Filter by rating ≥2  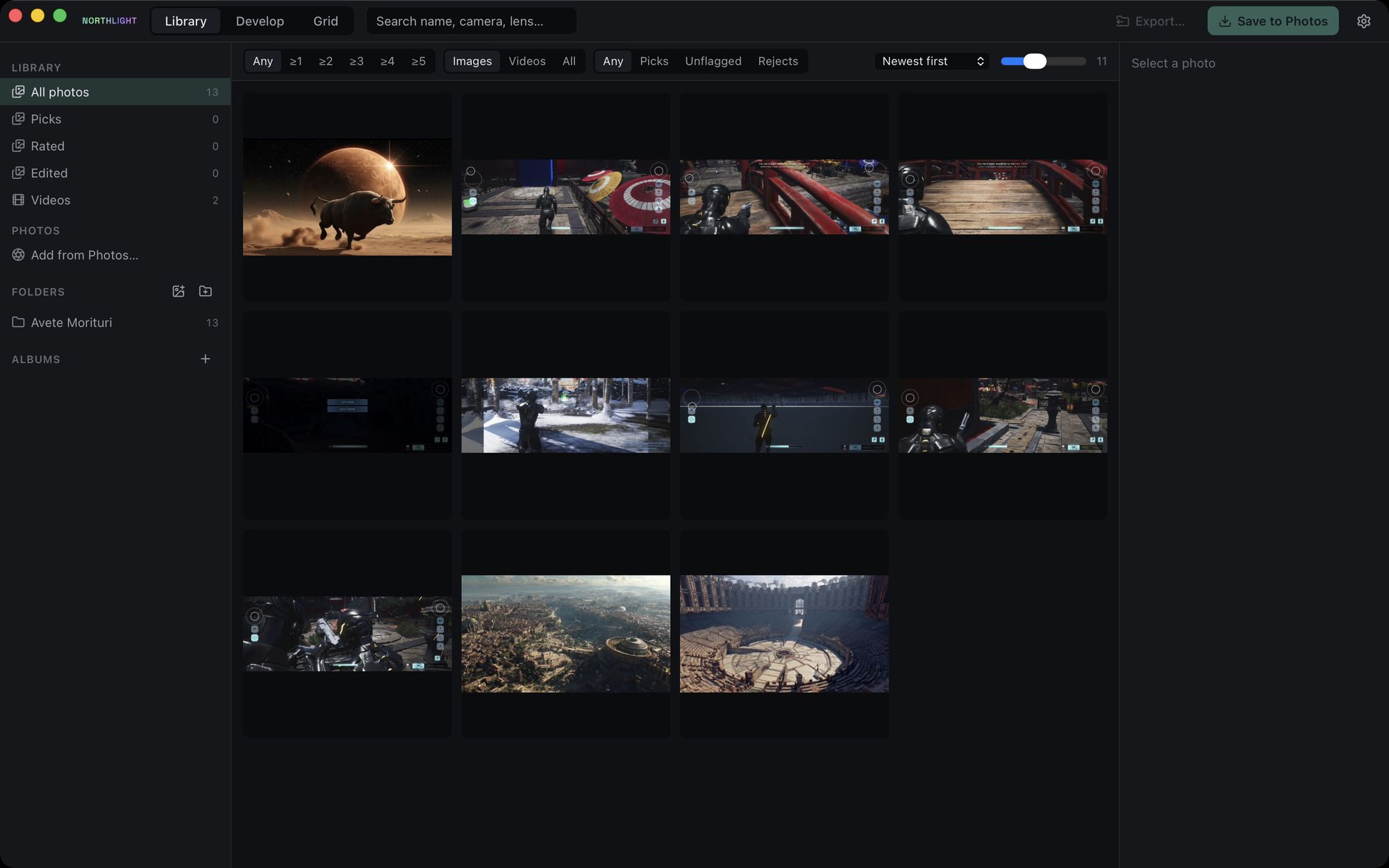pyautogui.click(x=326, y=61)
